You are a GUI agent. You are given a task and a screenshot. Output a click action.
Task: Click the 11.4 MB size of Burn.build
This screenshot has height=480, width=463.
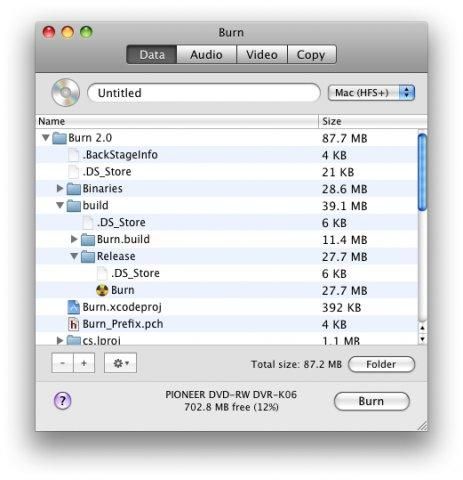click(344, 240)
